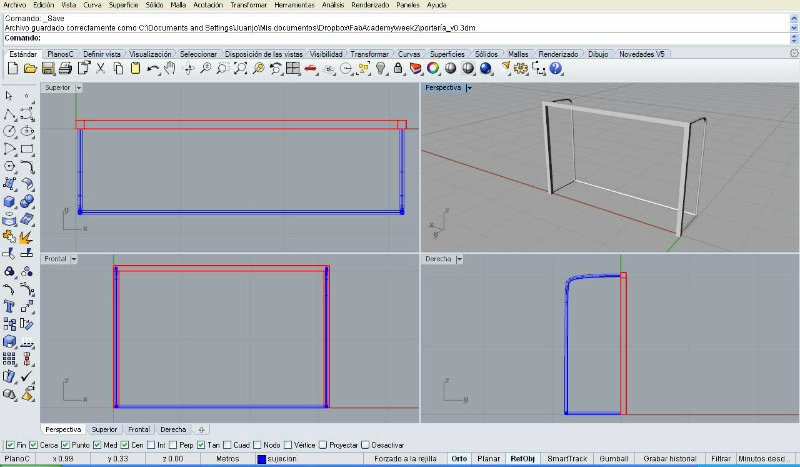Click the four-viewport layout icon
800x467 pixels.
point(293,68)
